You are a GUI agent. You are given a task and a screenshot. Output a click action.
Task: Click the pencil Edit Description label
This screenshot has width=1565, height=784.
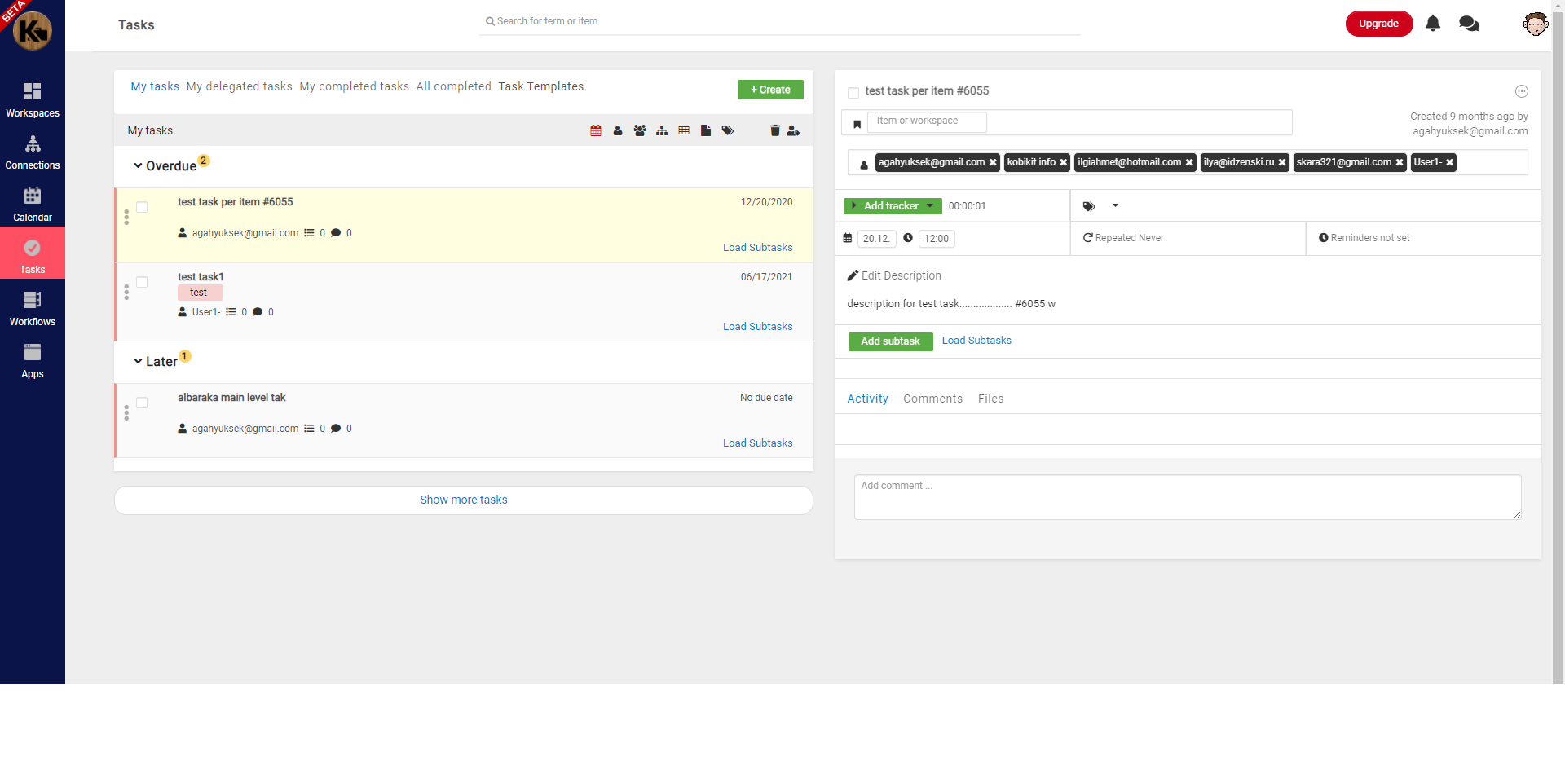click(x=894, y=275)
